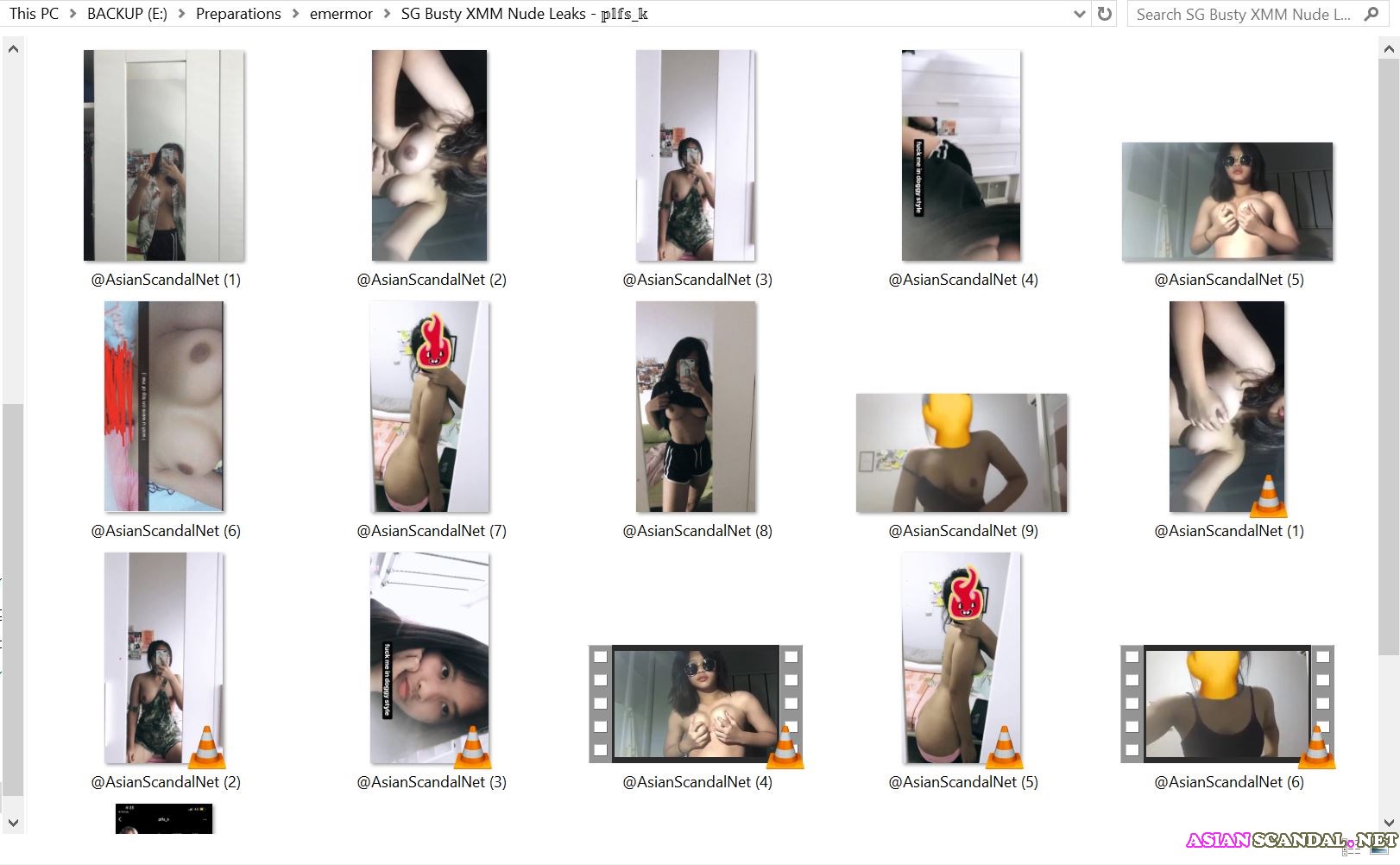
Task: Click the filmstrip icon on @AsianScandalNet (6) video
Action: coord(1230,703)
